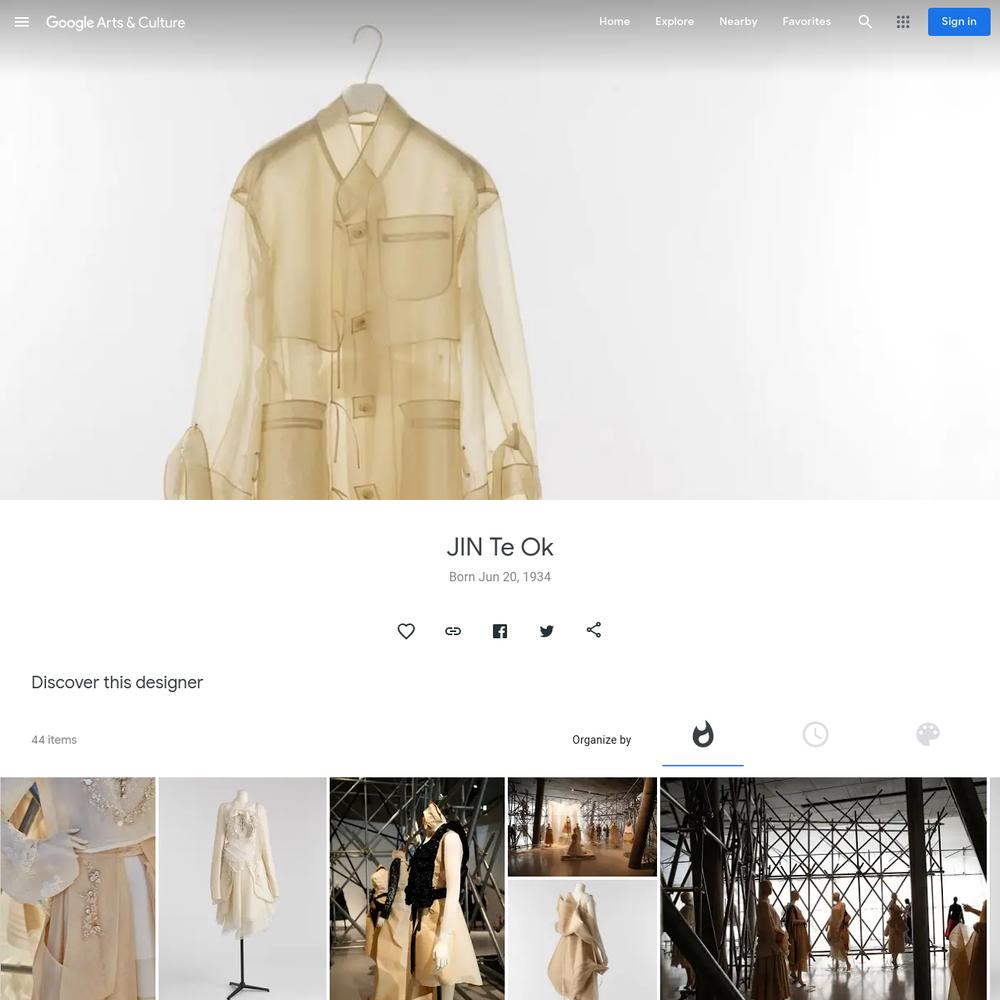1000x1000 pixels.
Task: Click the 'Organize by' label
Action: click(601, 740)
